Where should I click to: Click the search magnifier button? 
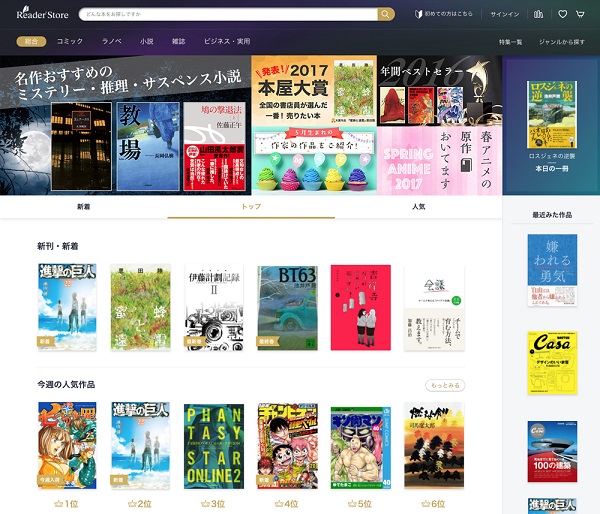[x=386, y=14]
